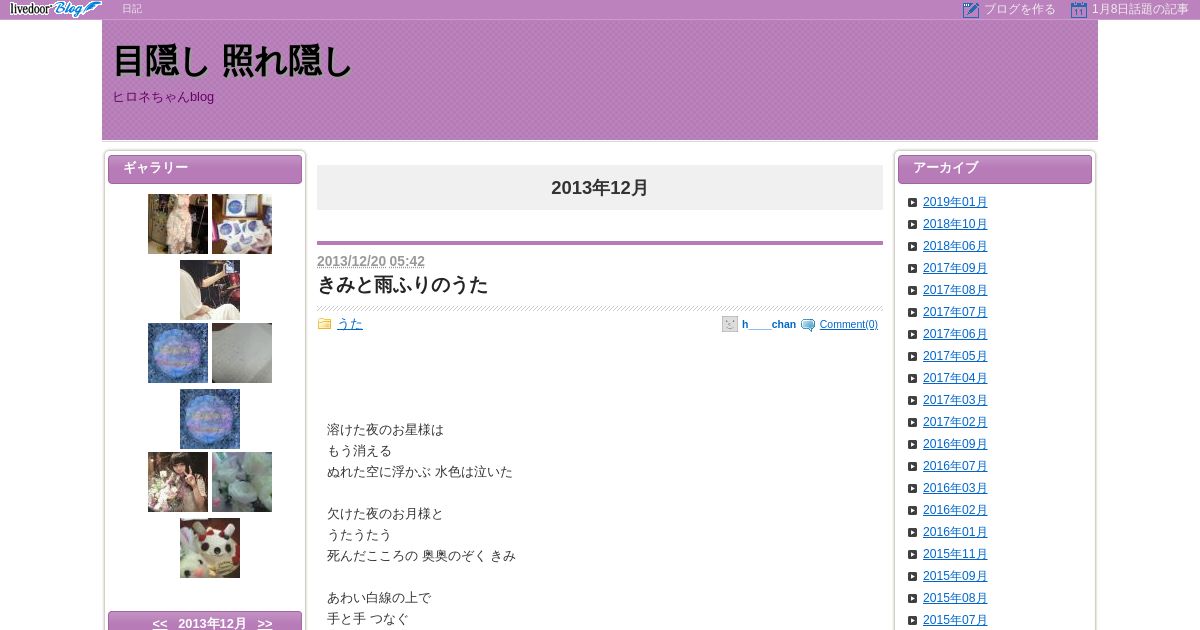Open blog title 目隠し 照れ隠し
This screenshot has width=1200, height=630.
(x=232, y=61)
